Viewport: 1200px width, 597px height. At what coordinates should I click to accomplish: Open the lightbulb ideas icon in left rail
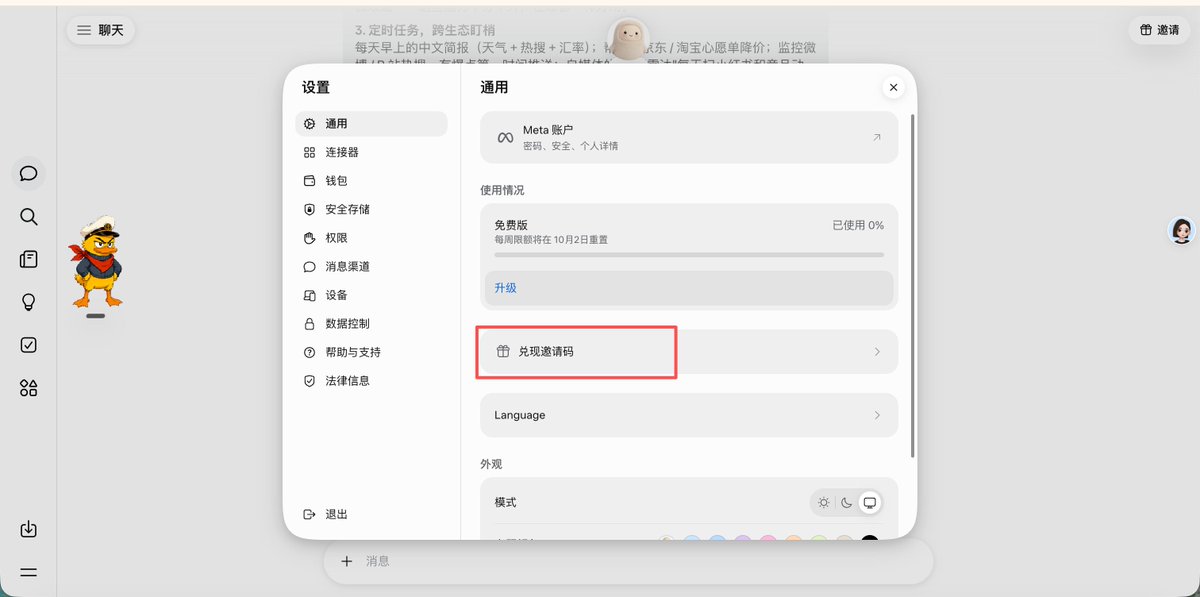coord(28,302)
